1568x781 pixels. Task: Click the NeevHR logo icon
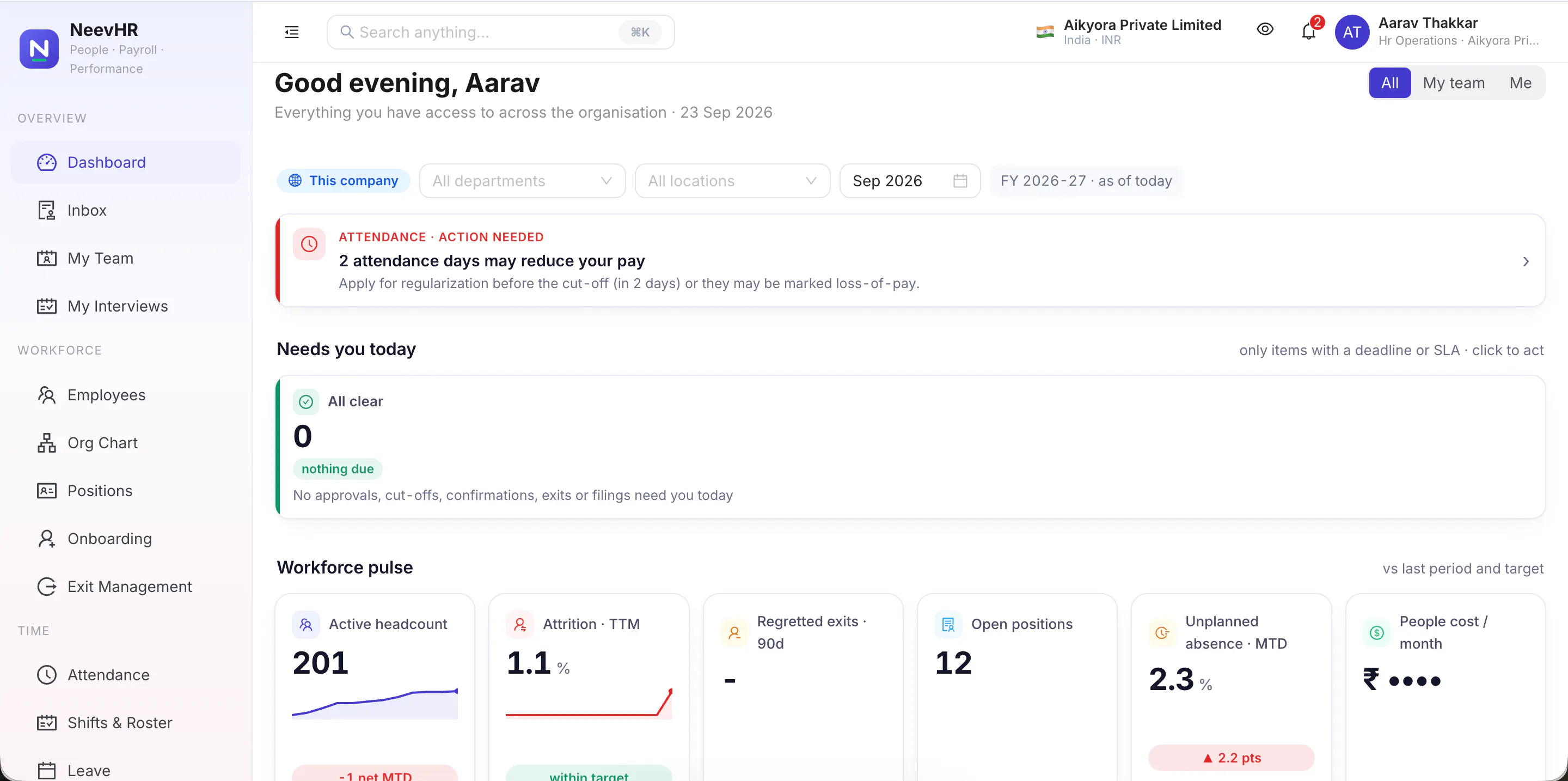pyautogui.click(x=39, y=48)
